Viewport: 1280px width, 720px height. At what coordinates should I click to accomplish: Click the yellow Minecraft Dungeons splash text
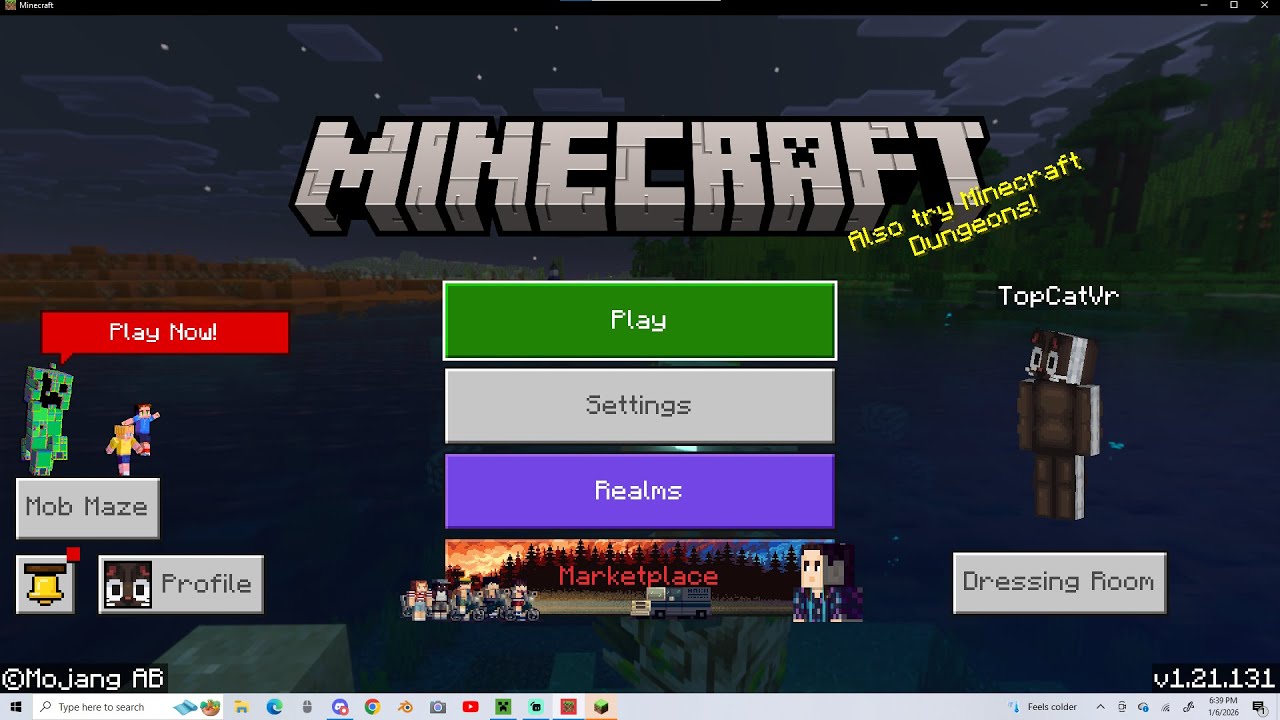click(965, 203)
